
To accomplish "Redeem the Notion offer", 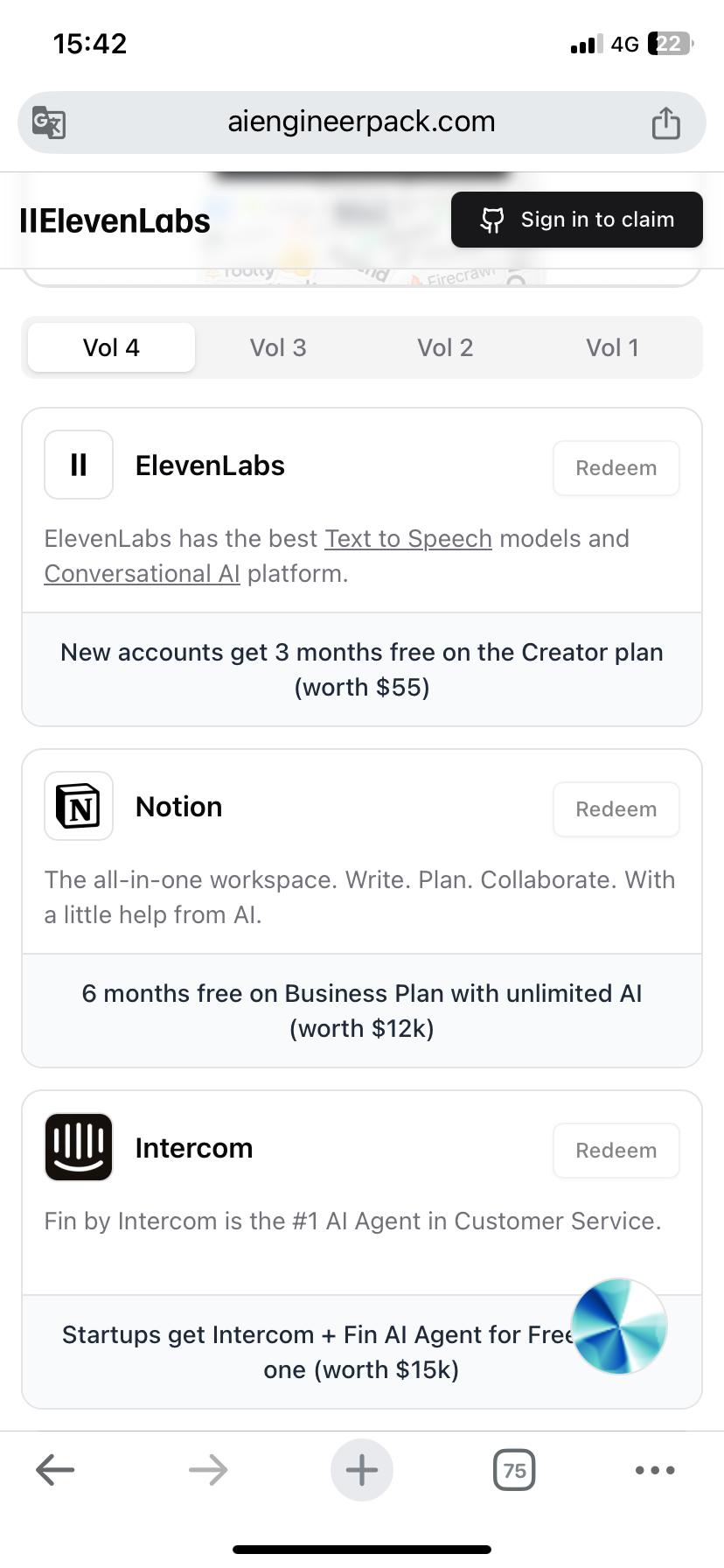I will point(616,809).
